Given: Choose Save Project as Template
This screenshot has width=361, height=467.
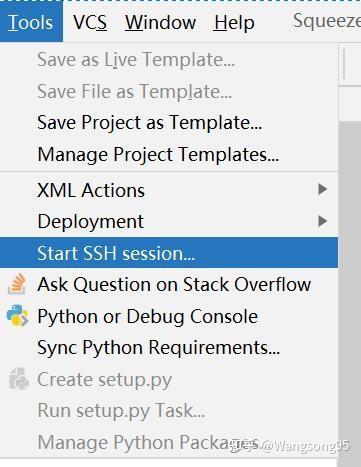Looking at the screenshot, I should [x=169, y=122].
